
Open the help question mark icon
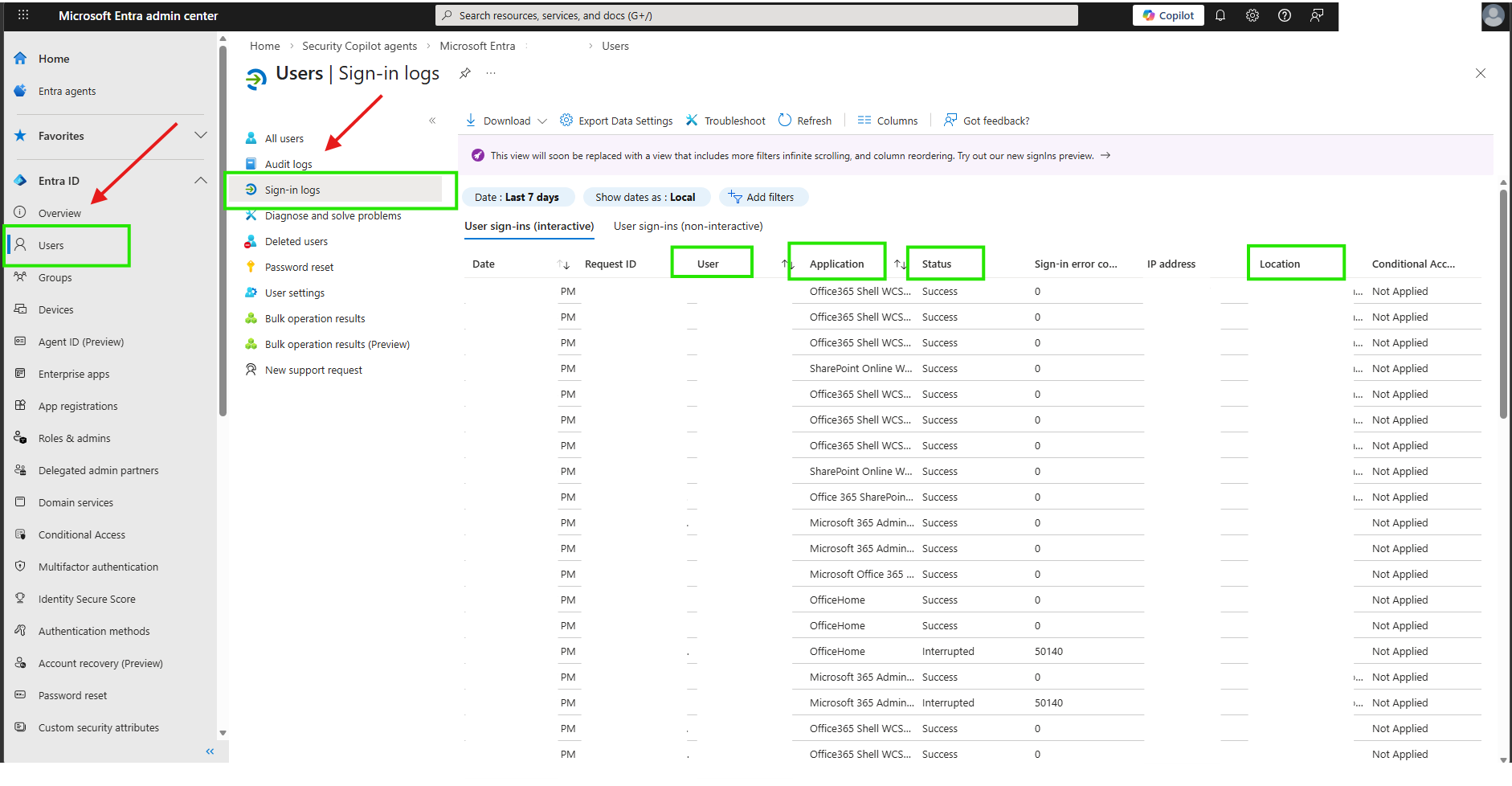[1285, 15]
